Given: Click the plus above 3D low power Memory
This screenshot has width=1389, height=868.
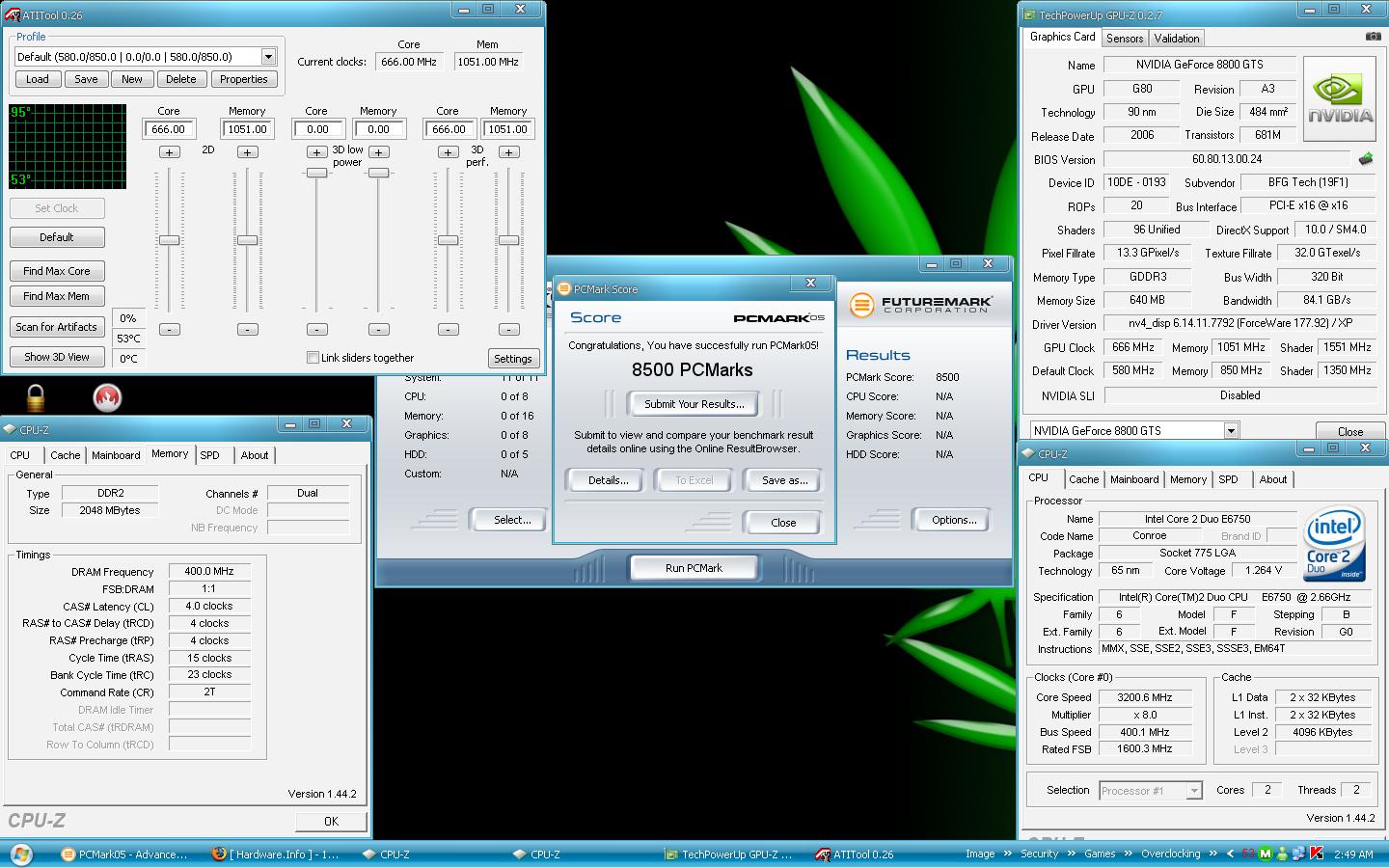Looking at the screenshot, I should 378,152.
